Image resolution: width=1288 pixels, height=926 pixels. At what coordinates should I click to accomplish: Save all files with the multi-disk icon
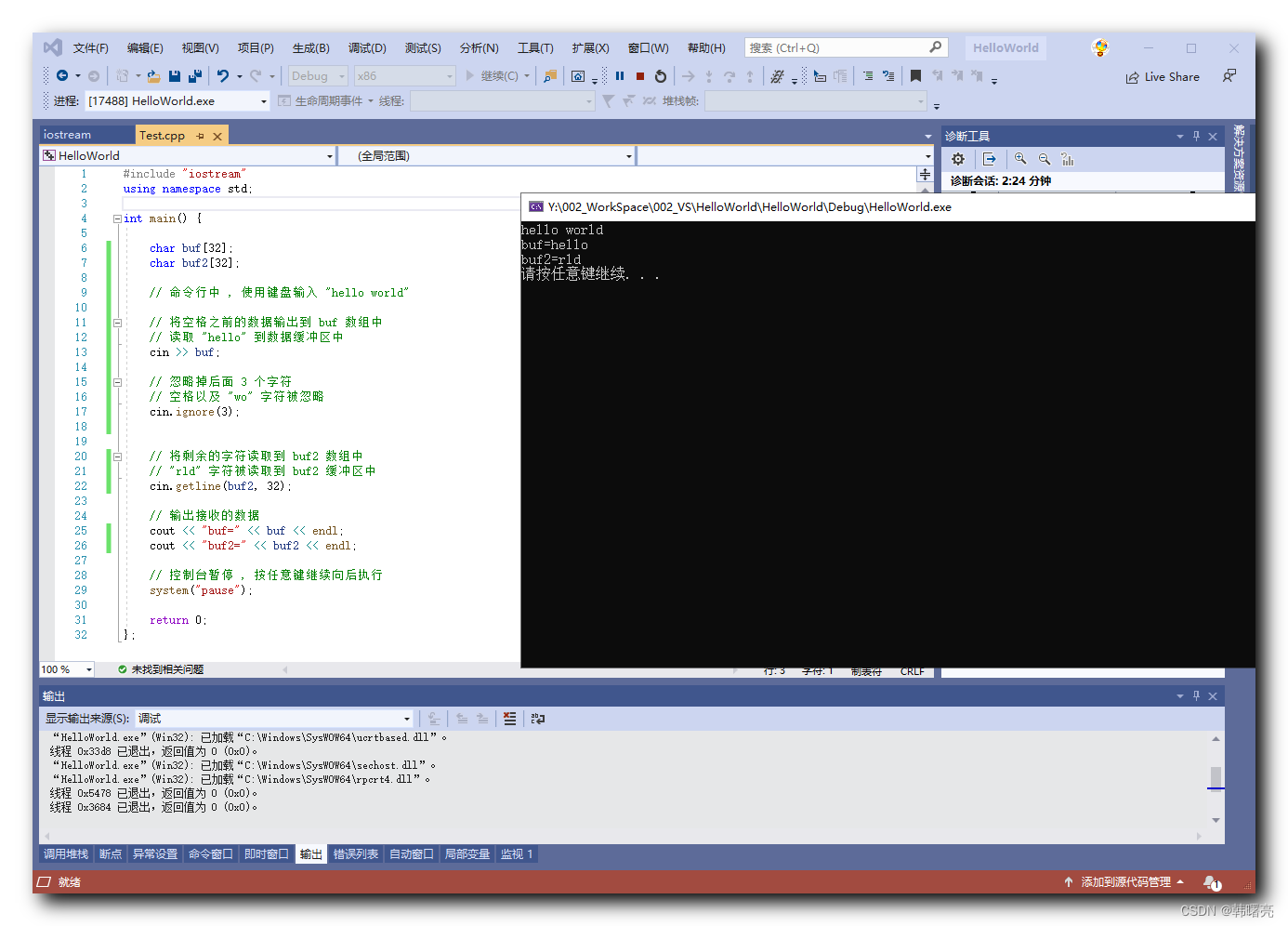pyautogui.click(x=195, y=76)
